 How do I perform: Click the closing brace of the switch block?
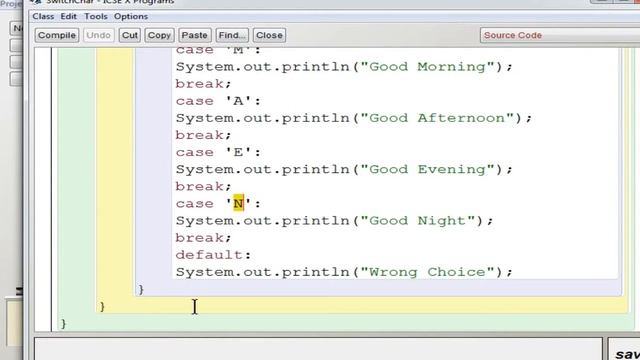point(141,289)
